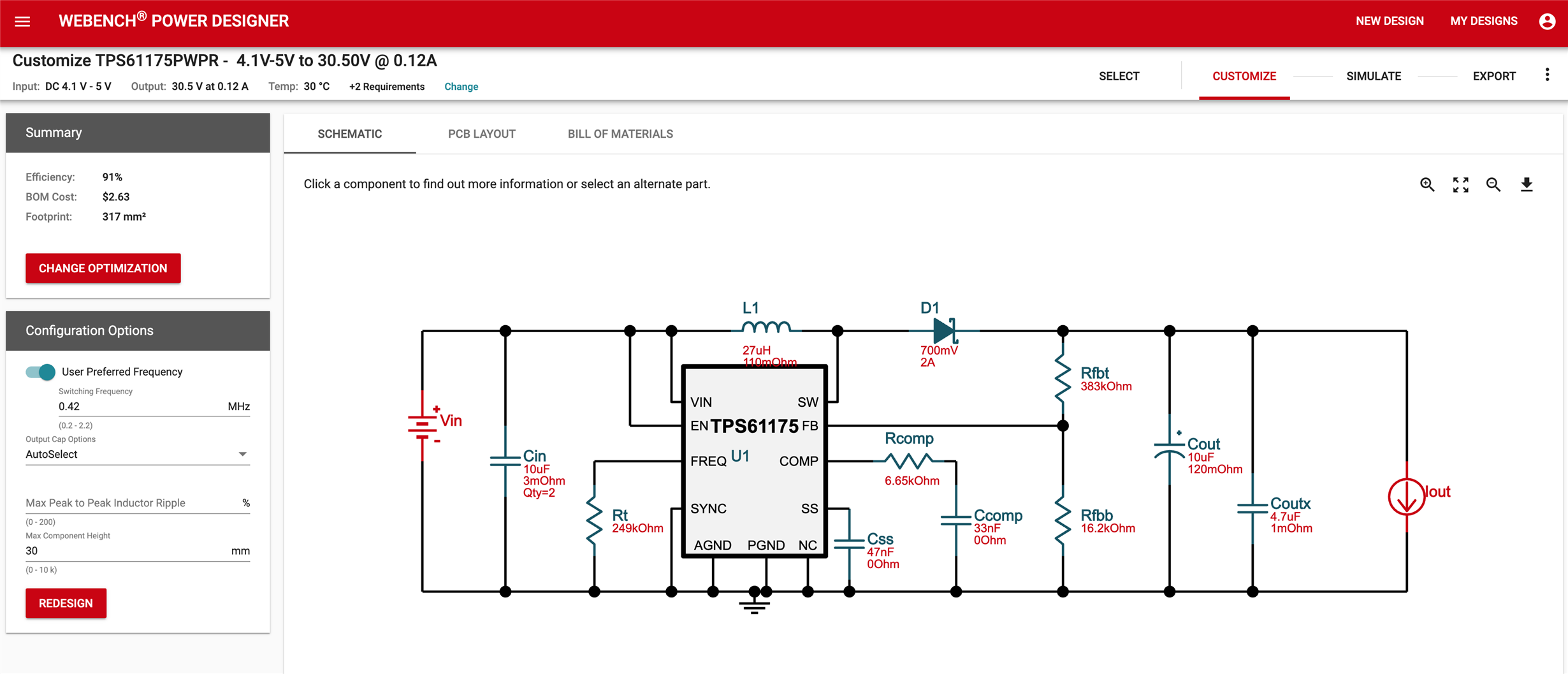Select the L1 inductor symbol

coord(766,327)
